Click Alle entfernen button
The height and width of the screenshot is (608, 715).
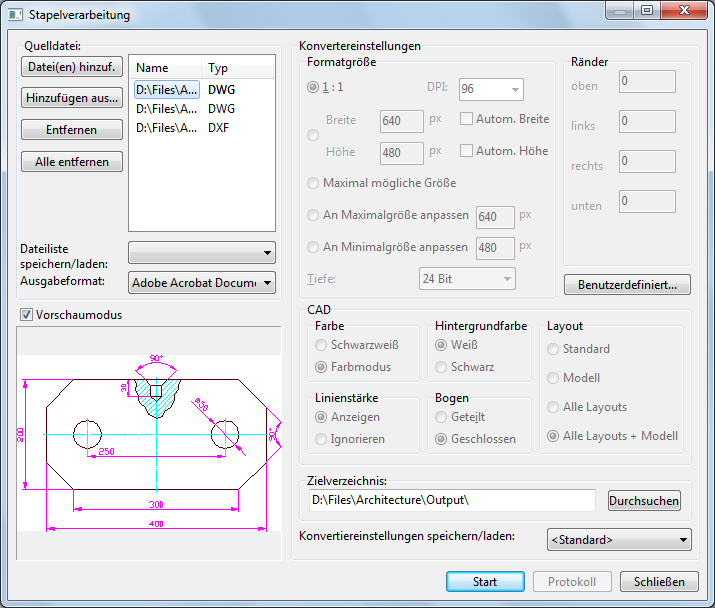(71, 162)
